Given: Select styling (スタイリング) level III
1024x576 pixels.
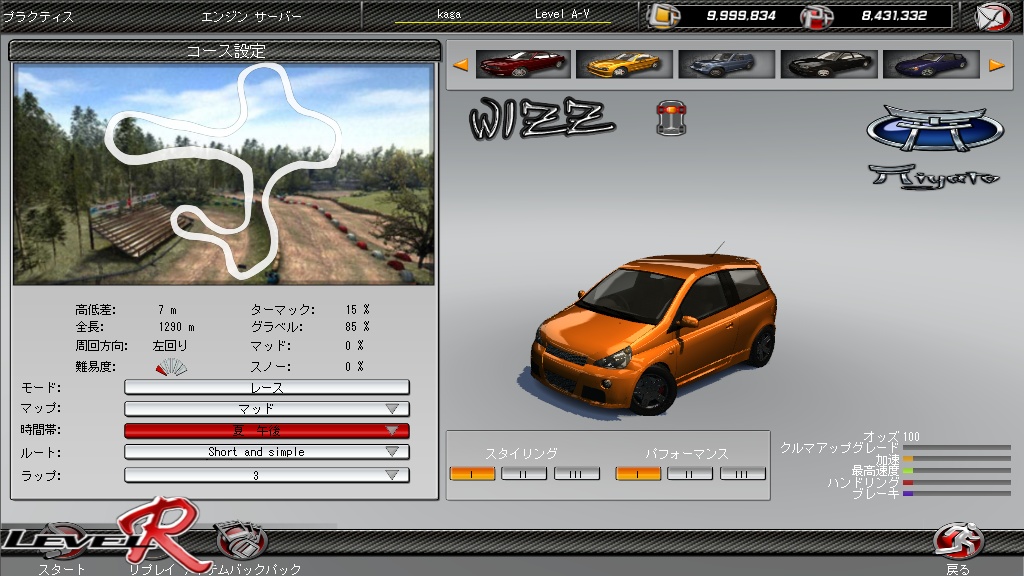Looking at the screenshot, I should [x=577, y=473].
